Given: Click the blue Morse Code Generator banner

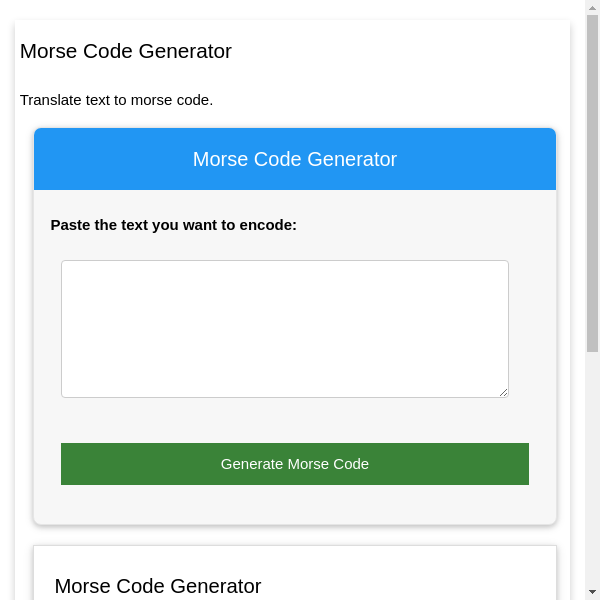Looking at the screenshot, I should point(295,159).
